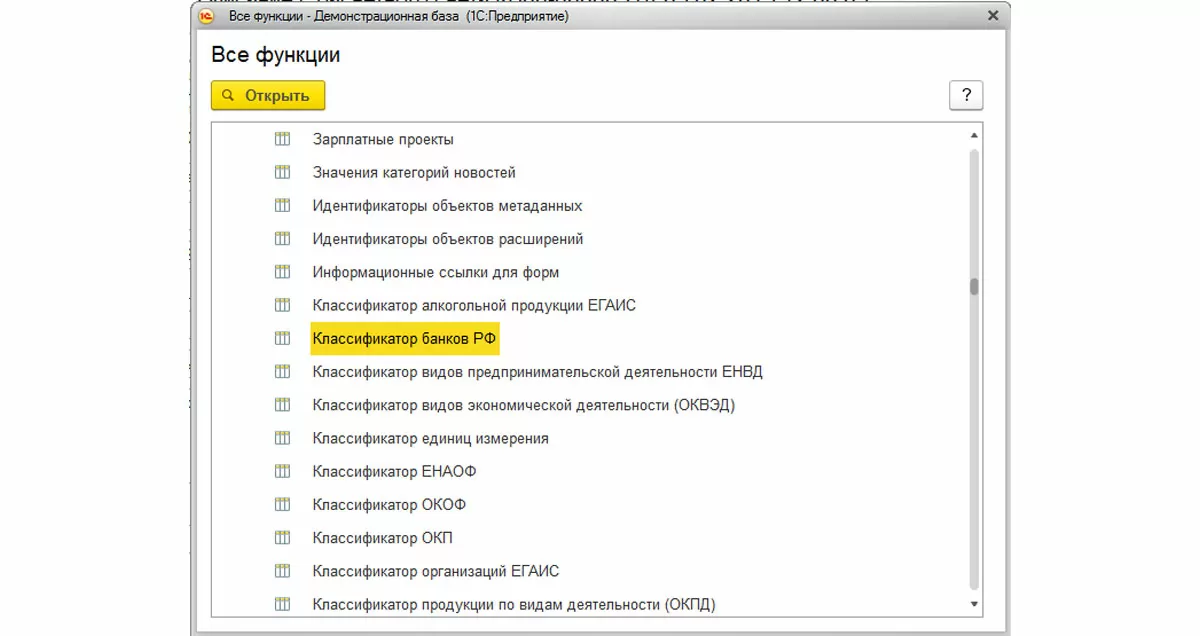Select Идентификаторы объектов метаданных item
This screenshot has height=636, width=1200.
coord(447,206)
